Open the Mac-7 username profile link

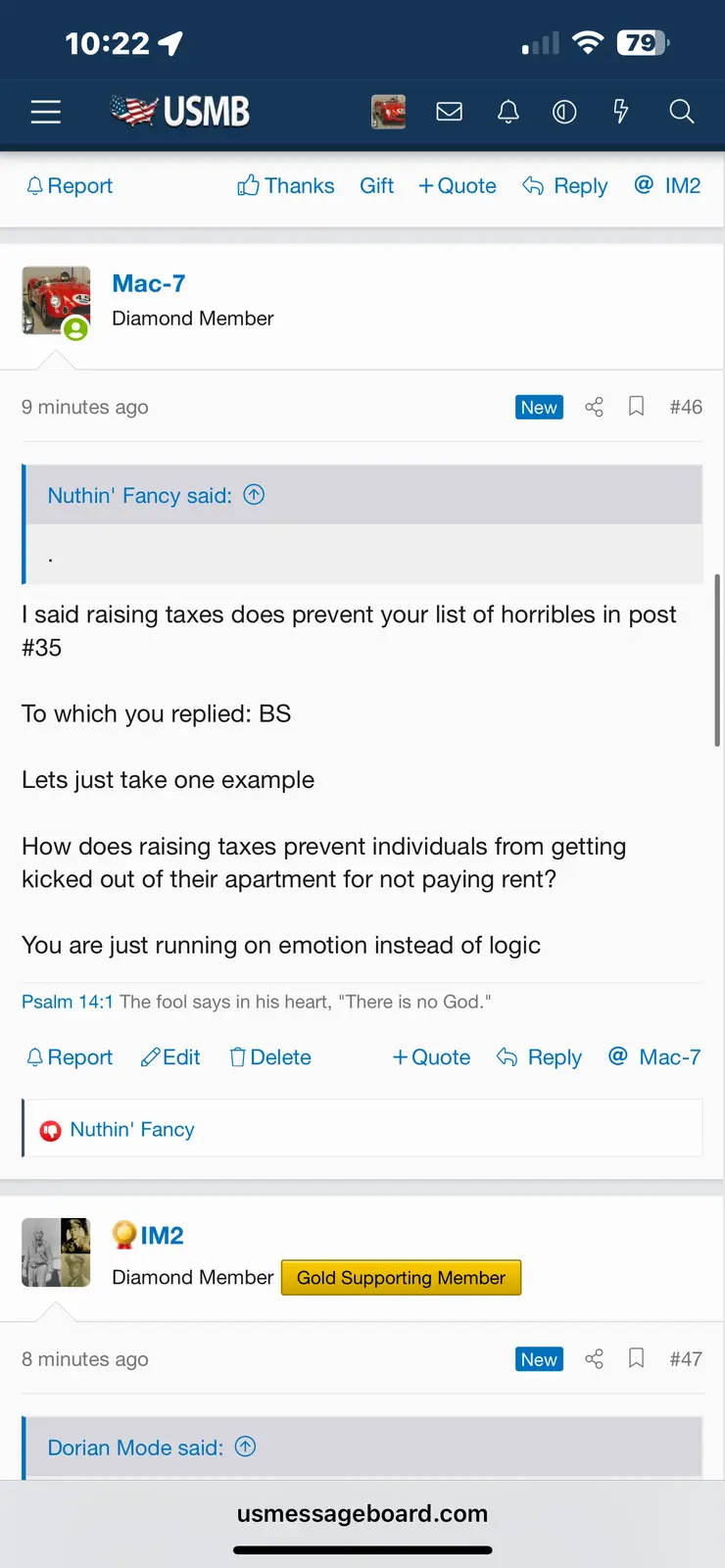tap(149, 283)
